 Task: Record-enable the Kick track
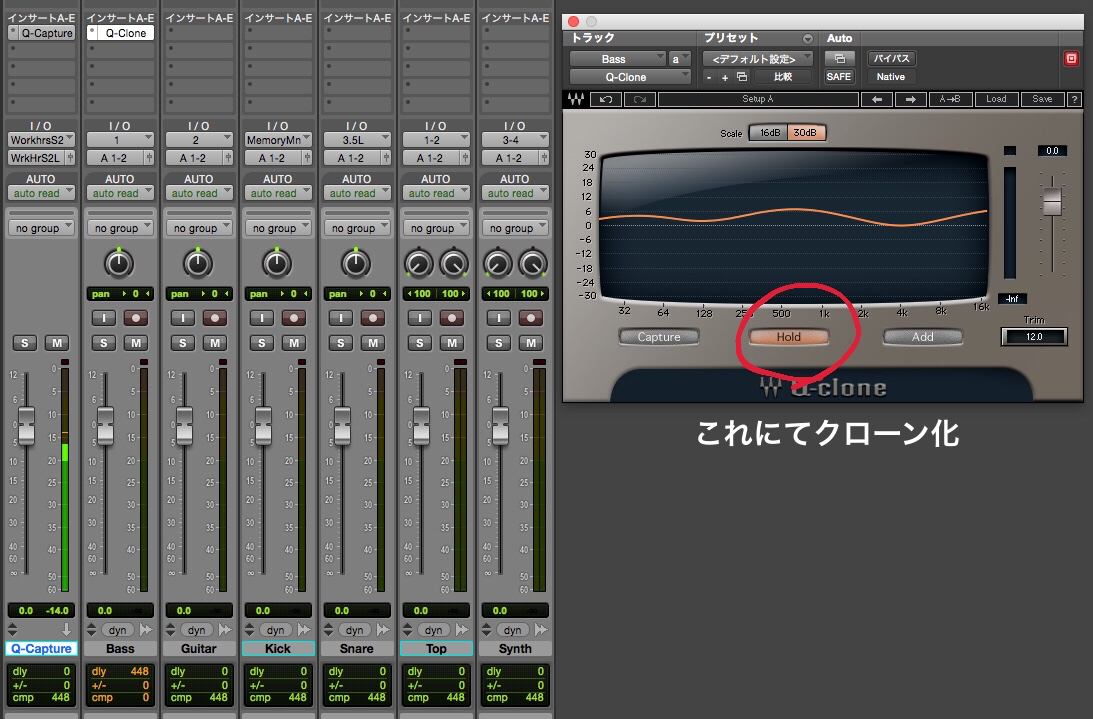pos(293,318)
